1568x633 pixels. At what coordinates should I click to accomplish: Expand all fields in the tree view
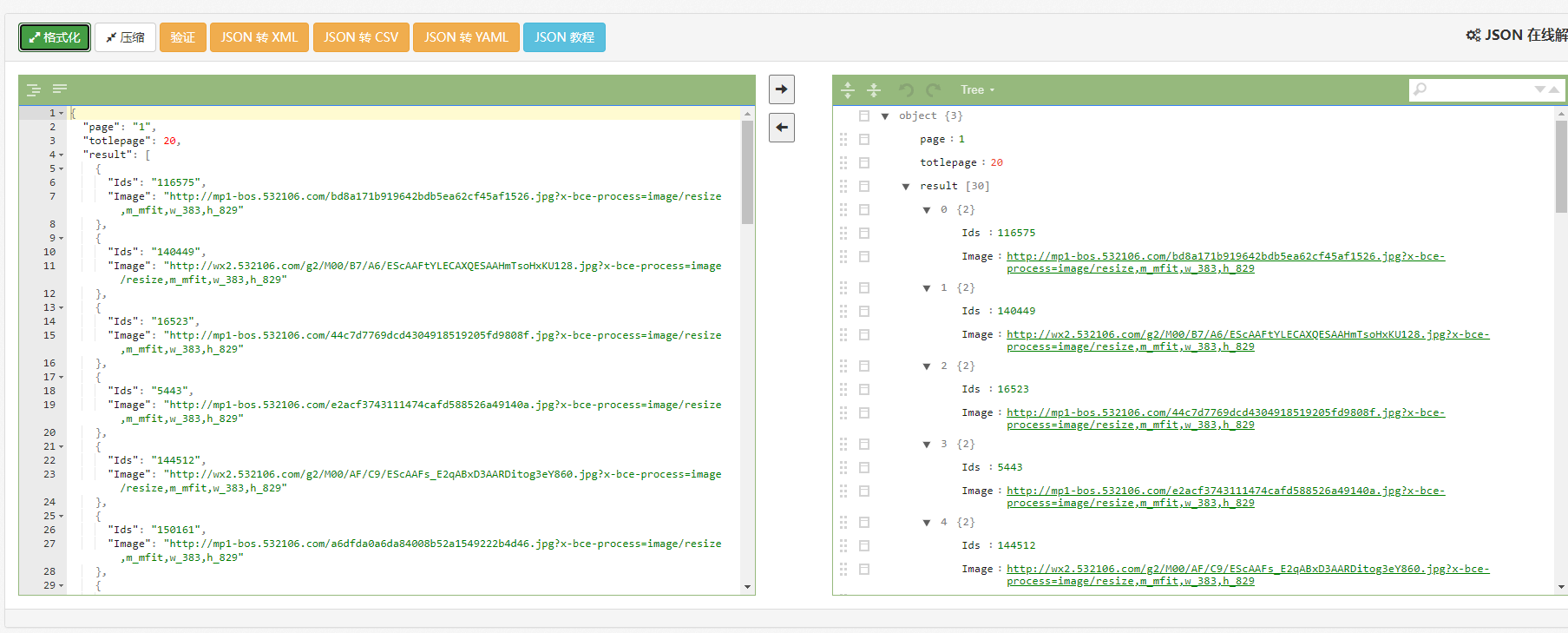point(848,89)
